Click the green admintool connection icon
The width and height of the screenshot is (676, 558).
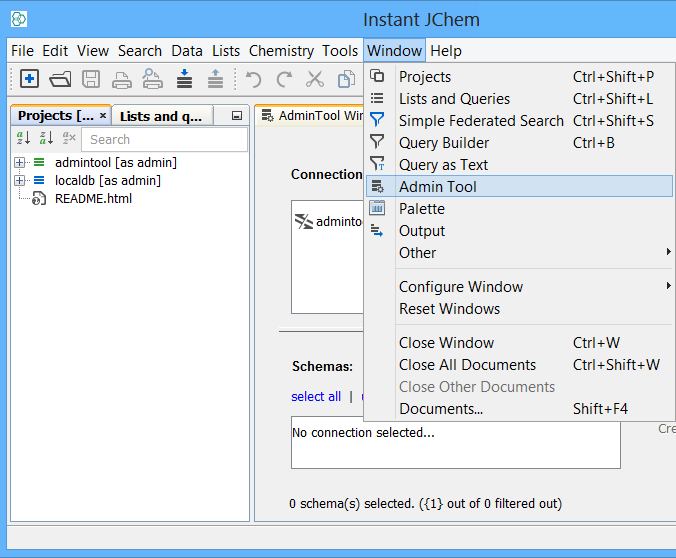coord(39,163)
